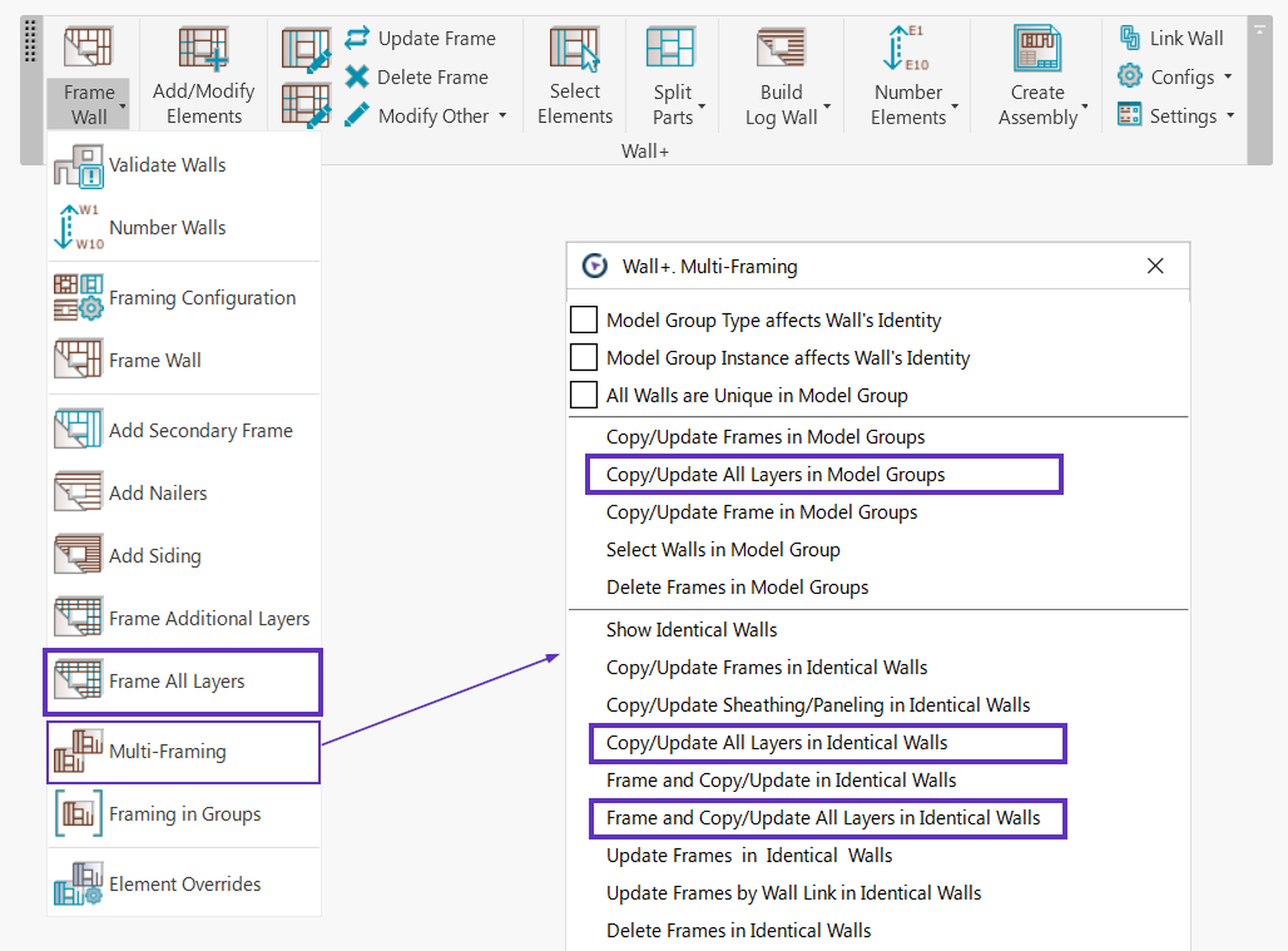Choose Update Frames by Wall Link in Identical Walls
The image size is (1288, 951).
pyautogui.click(x=794, y=893)
